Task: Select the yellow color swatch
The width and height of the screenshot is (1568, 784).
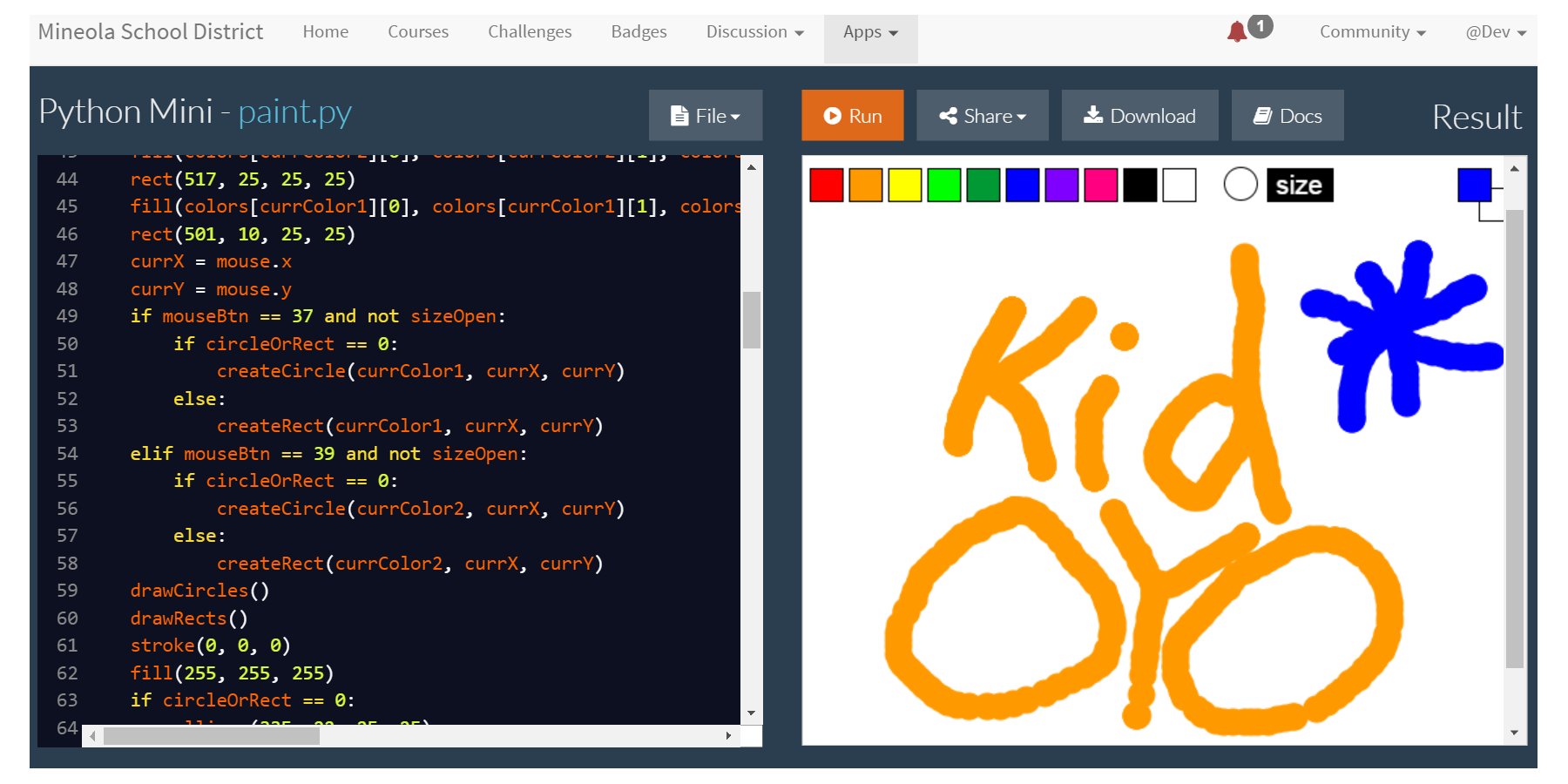Action: pos(905,186)
